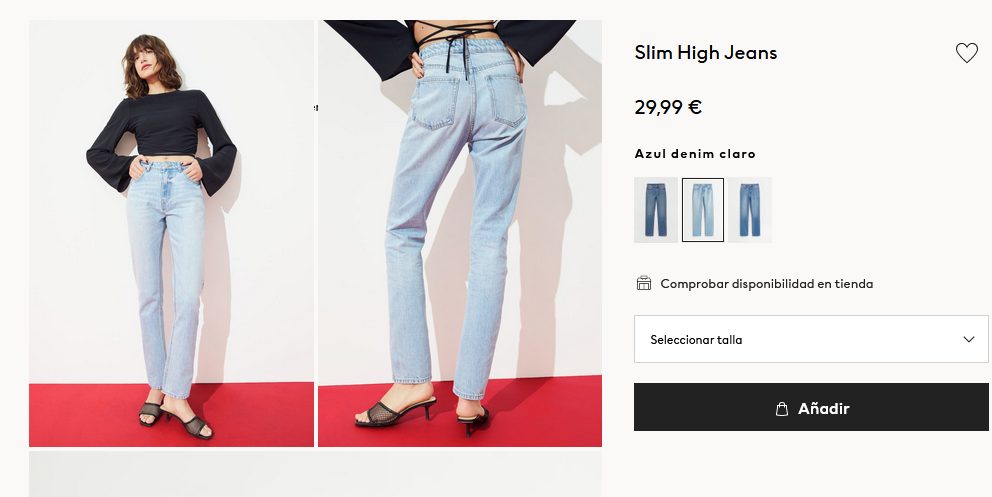This screenshot has width=992, height=497.
Task: Choose the dark blue denim swatch
Action: pyautogui.click(x=655, y=210)
